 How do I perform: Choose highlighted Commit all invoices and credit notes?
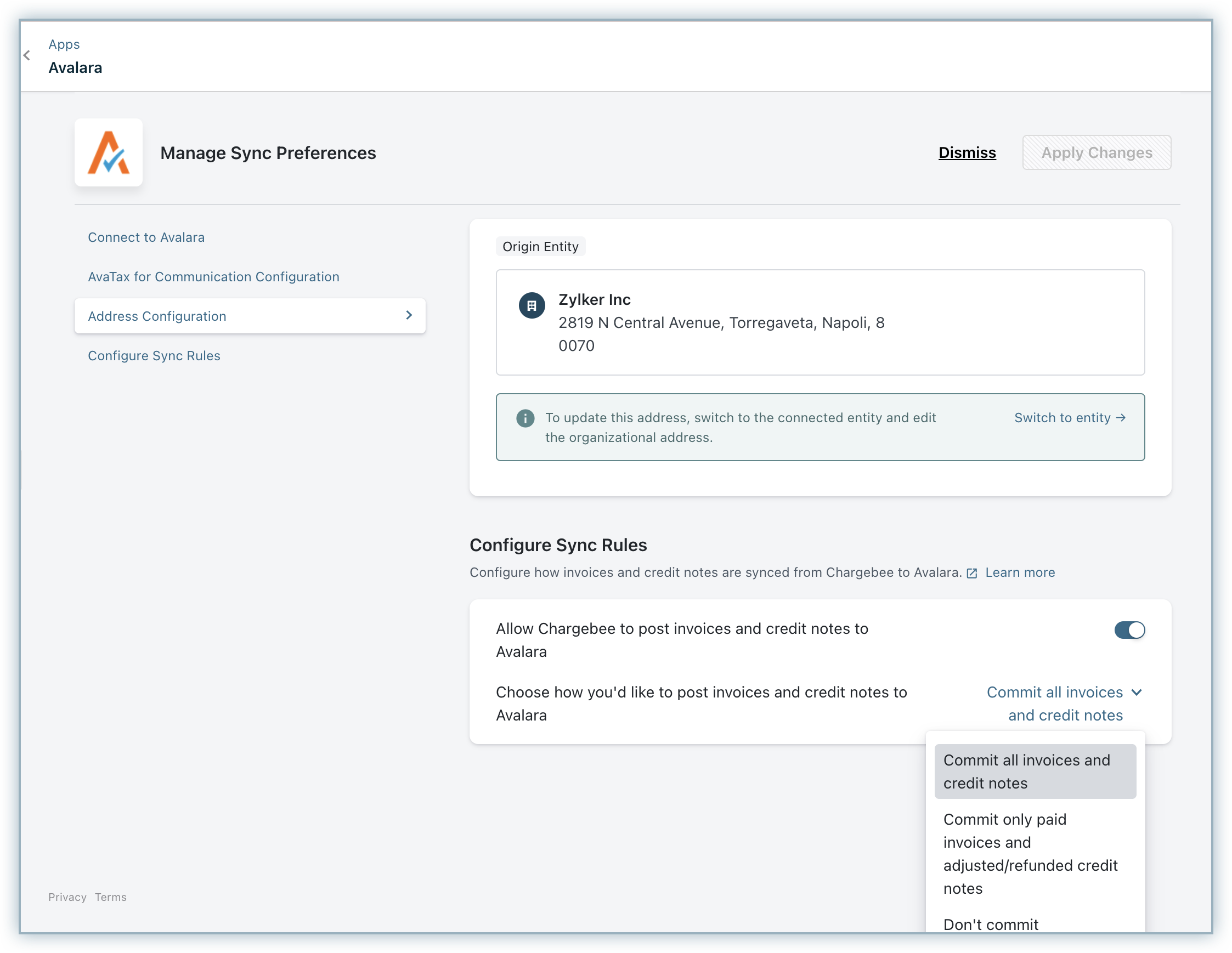click(1035, 772)
